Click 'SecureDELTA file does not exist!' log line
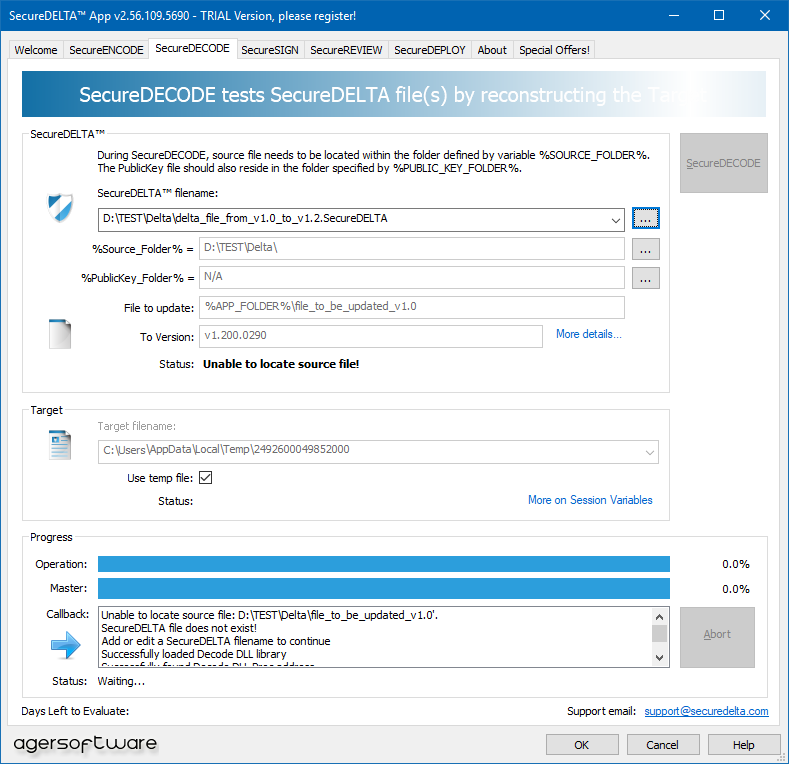 (179, 628)
